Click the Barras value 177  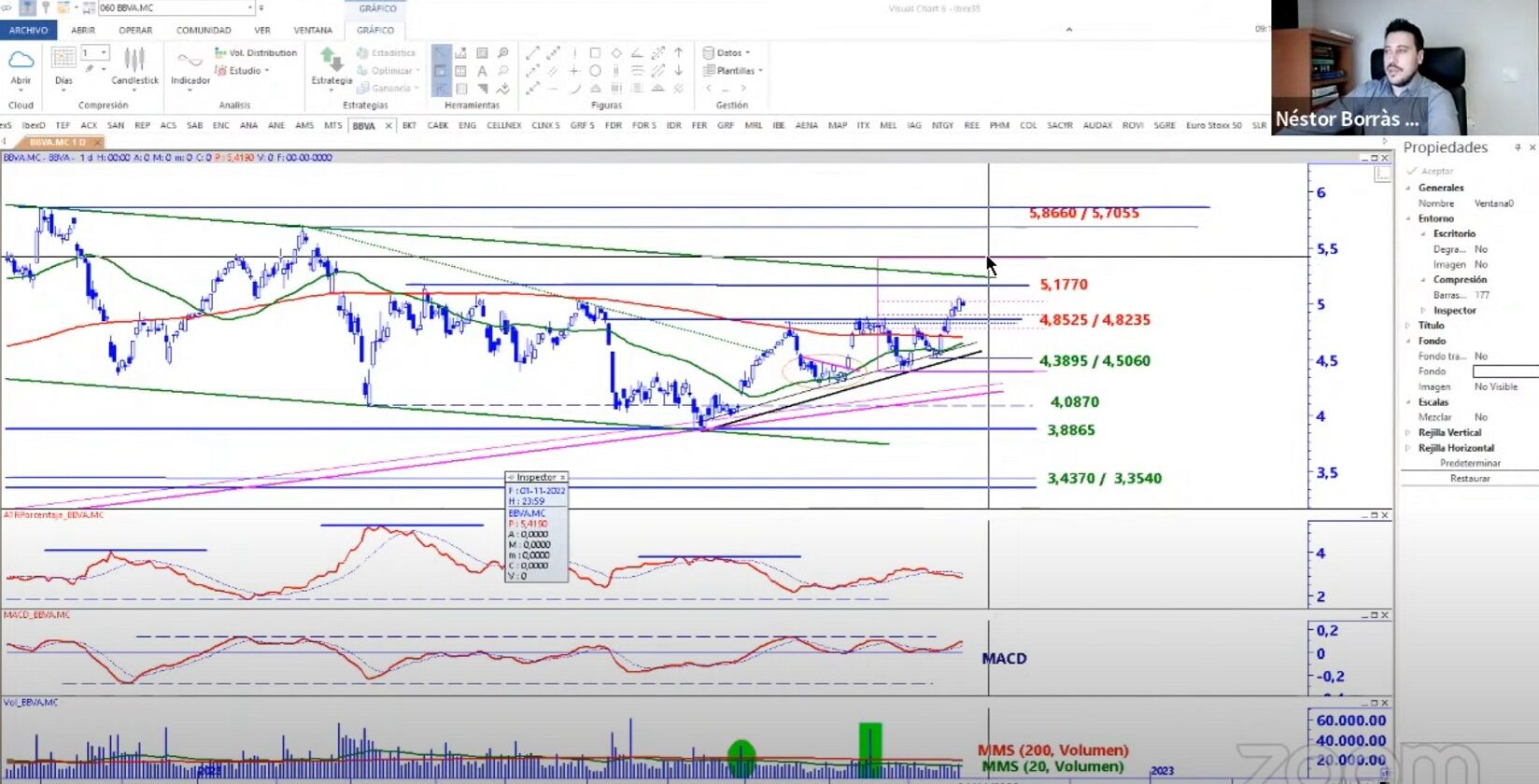pos(1482,295)
